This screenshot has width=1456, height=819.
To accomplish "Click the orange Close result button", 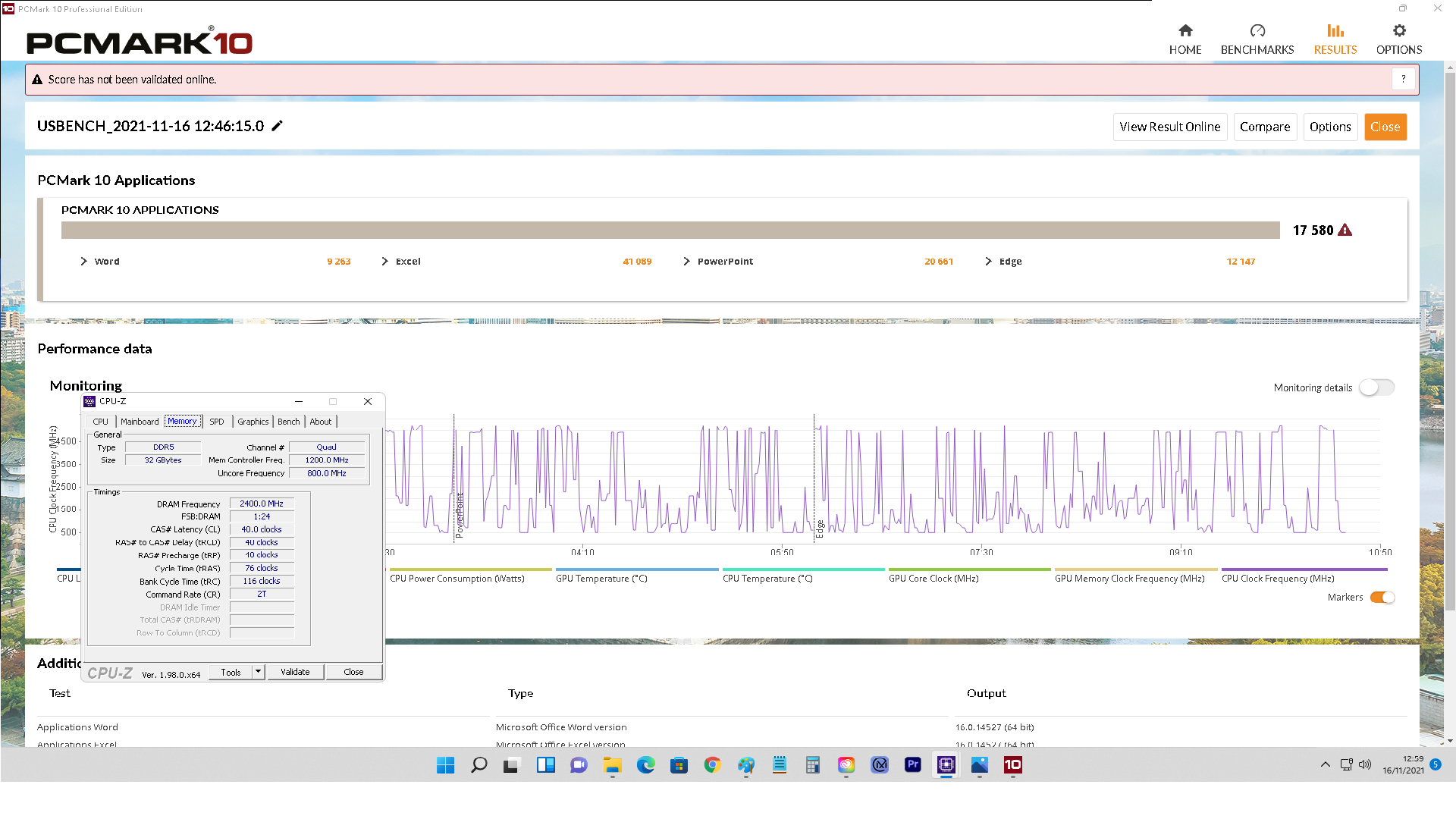I will (x=1385, y=127).
